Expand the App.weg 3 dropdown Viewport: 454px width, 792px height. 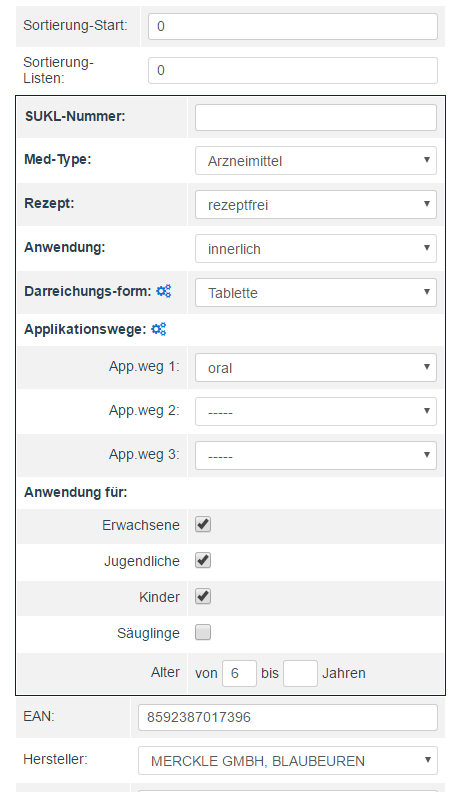316,456
